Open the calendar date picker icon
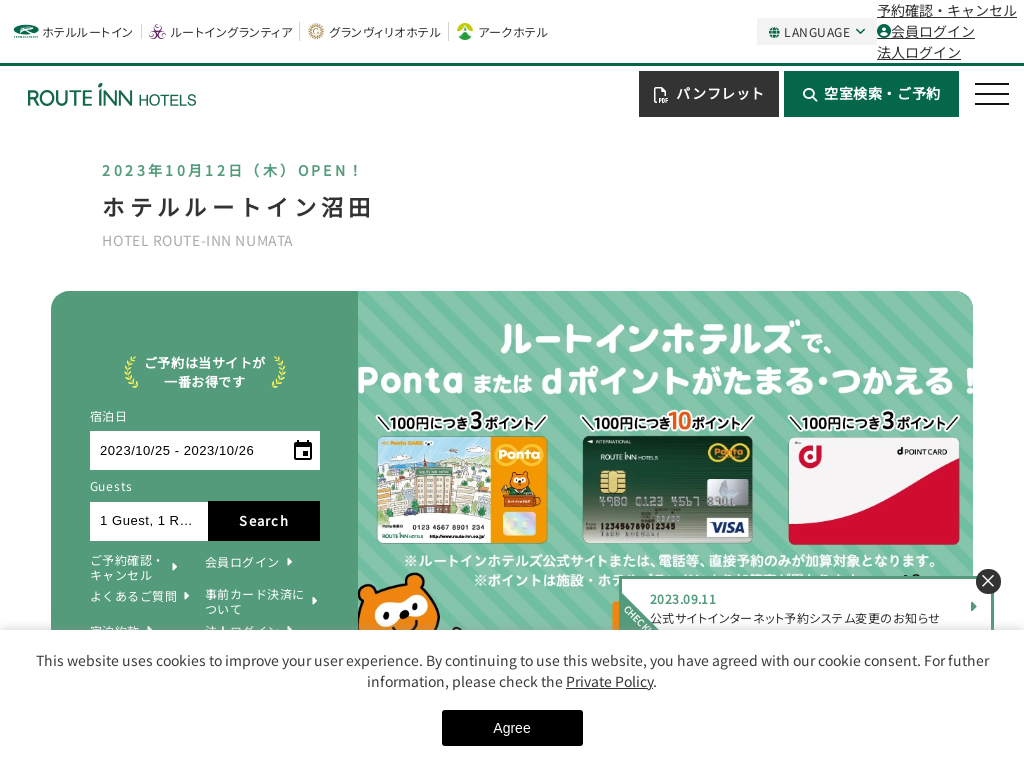The height and width of the screenshot is (768, 1024). [303, 451]
